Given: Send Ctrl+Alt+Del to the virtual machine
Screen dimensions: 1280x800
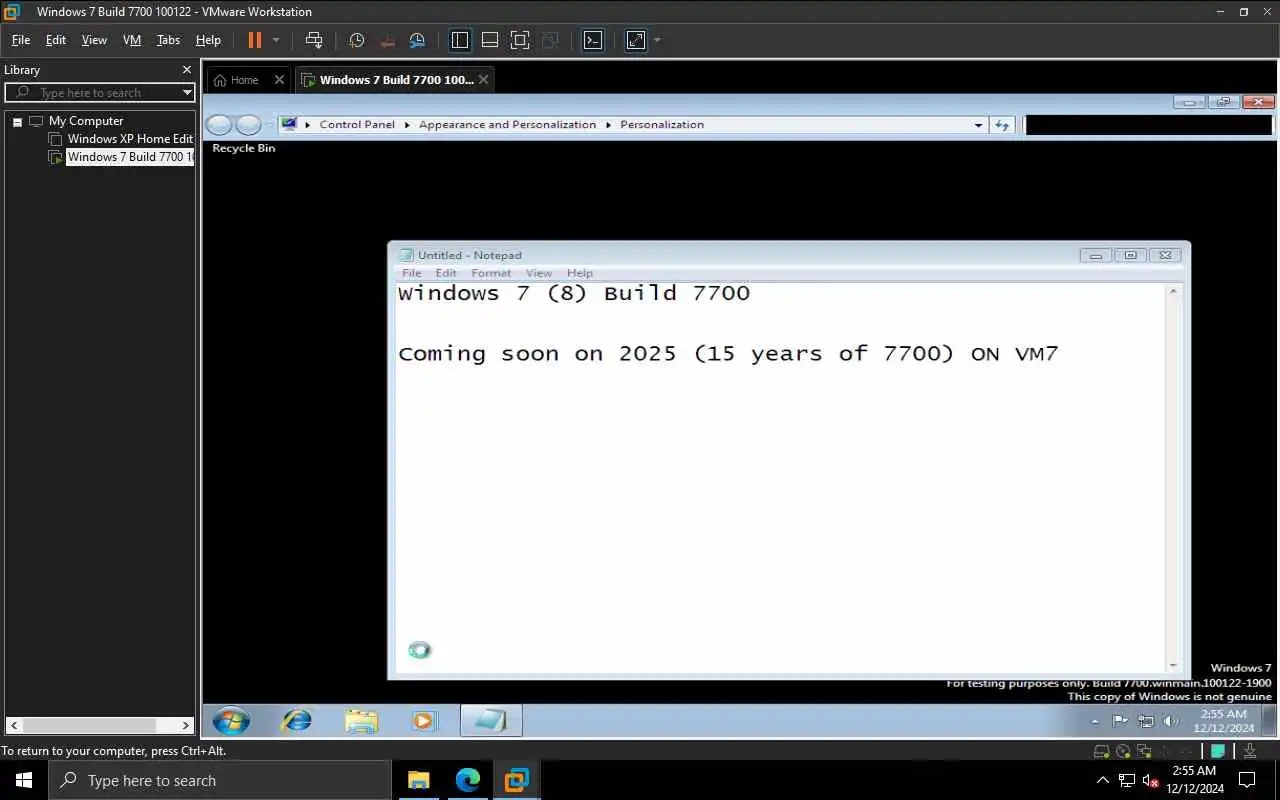Looking at the screenshot, I should coord(314,40).
